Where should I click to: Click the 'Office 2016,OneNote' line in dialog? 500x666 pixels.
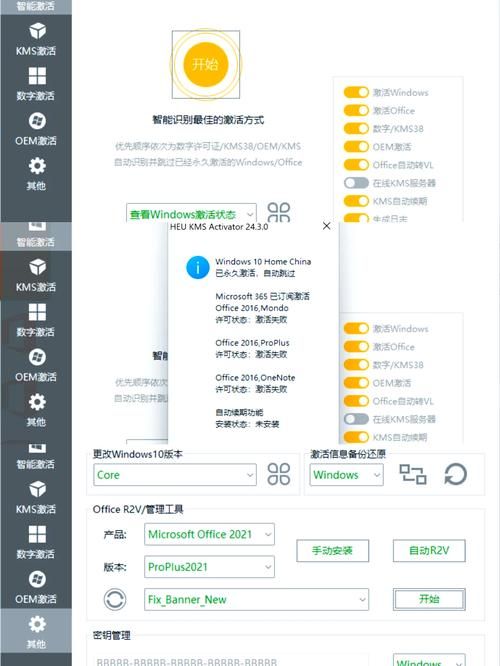pos(255,378)
